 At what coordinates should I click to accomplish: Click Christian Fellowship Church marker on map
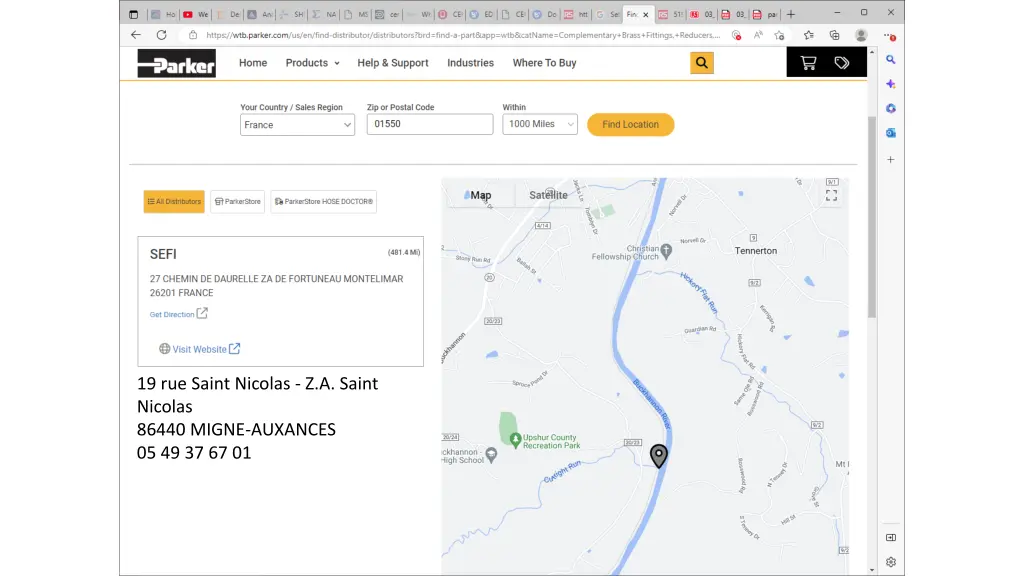pyautogui.click(x=666, y=250)
